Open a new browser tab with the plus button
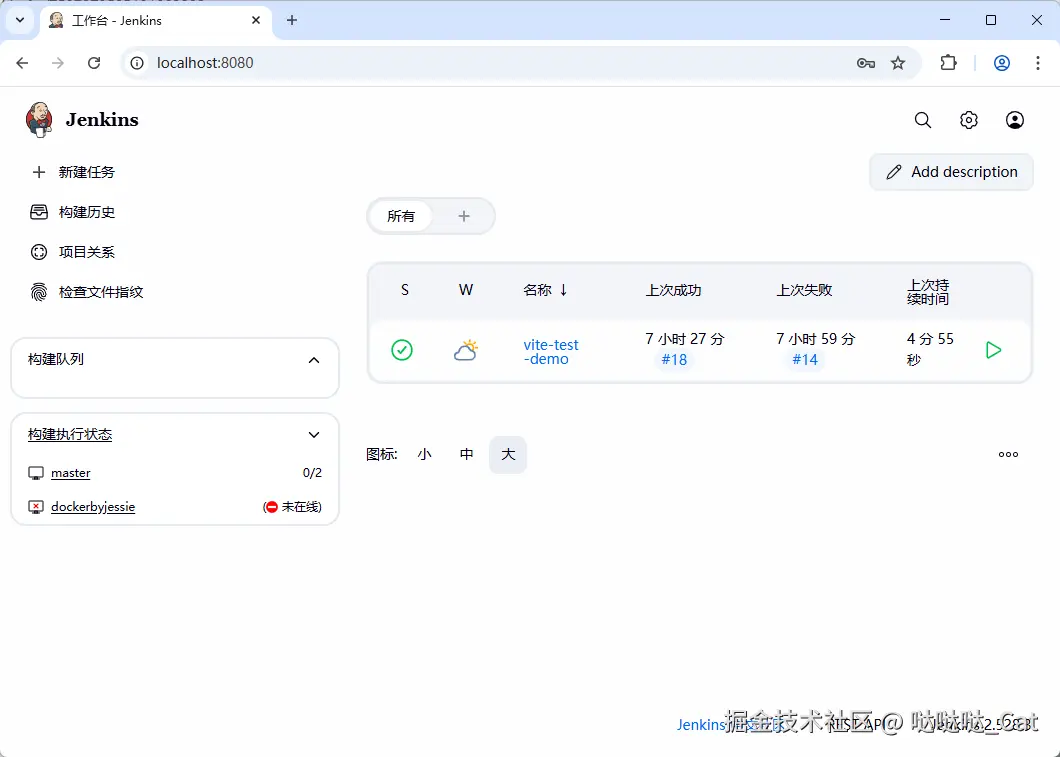The image size is (1060, 757). pyautogui.click(x=292, y=20)
